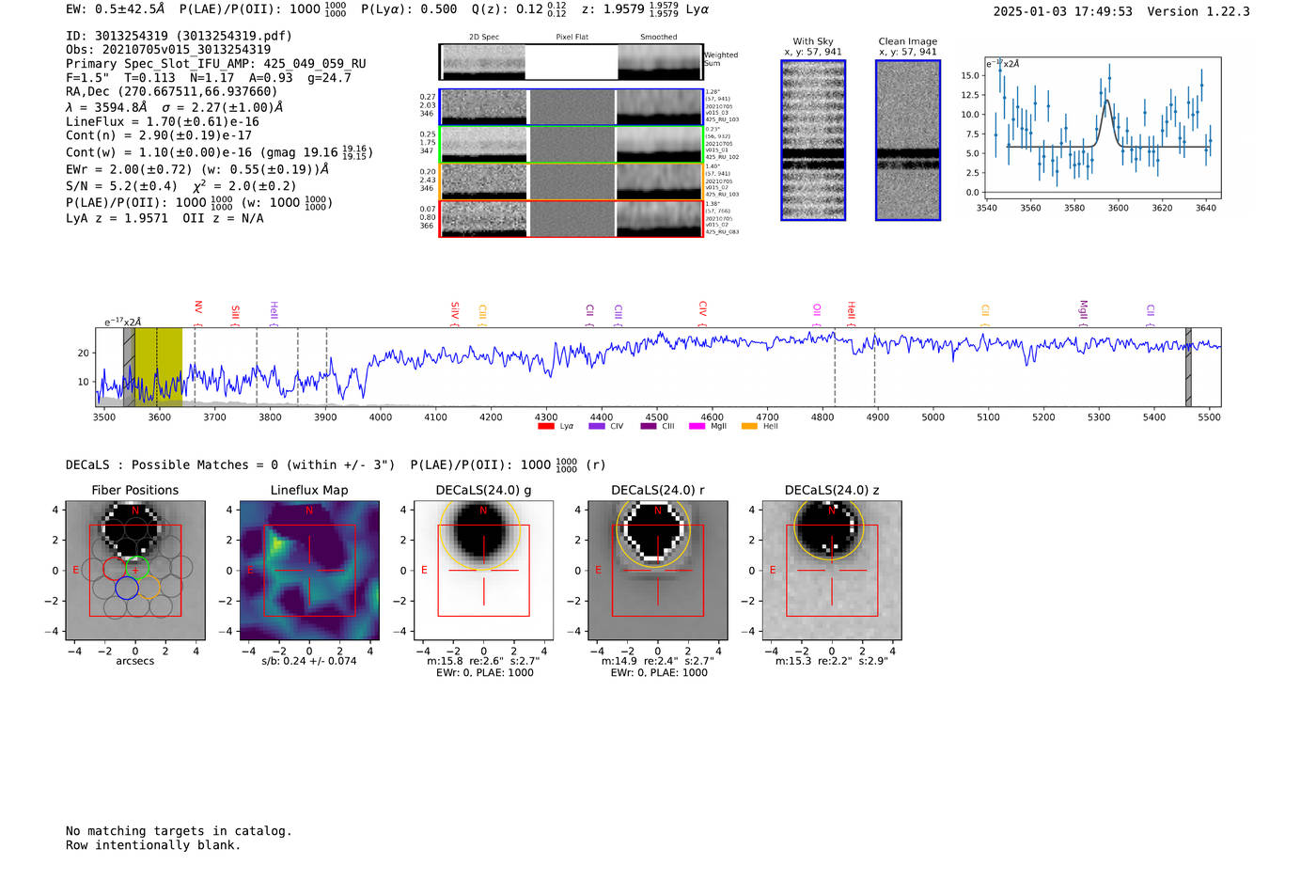The height and width of the screenshot is (896, 1316).
Task: Click the 'Primary Spec_Slot_IFU_AMP: 425_049_059_RU' line
Action: tap(216, 64)
